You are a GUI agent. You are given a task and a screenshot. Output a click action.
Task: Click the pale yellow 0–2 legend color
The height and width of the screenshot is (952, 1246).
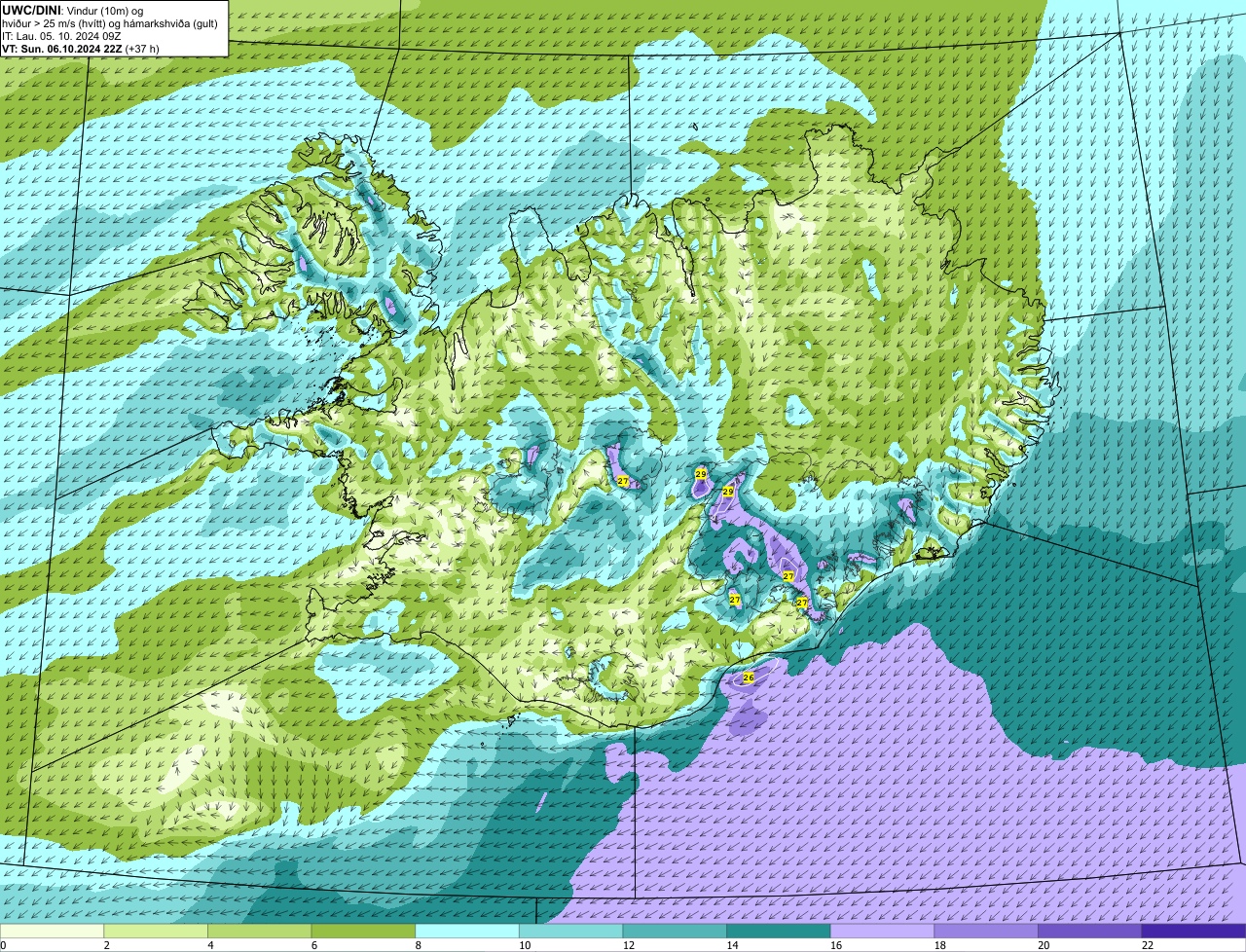52,932
